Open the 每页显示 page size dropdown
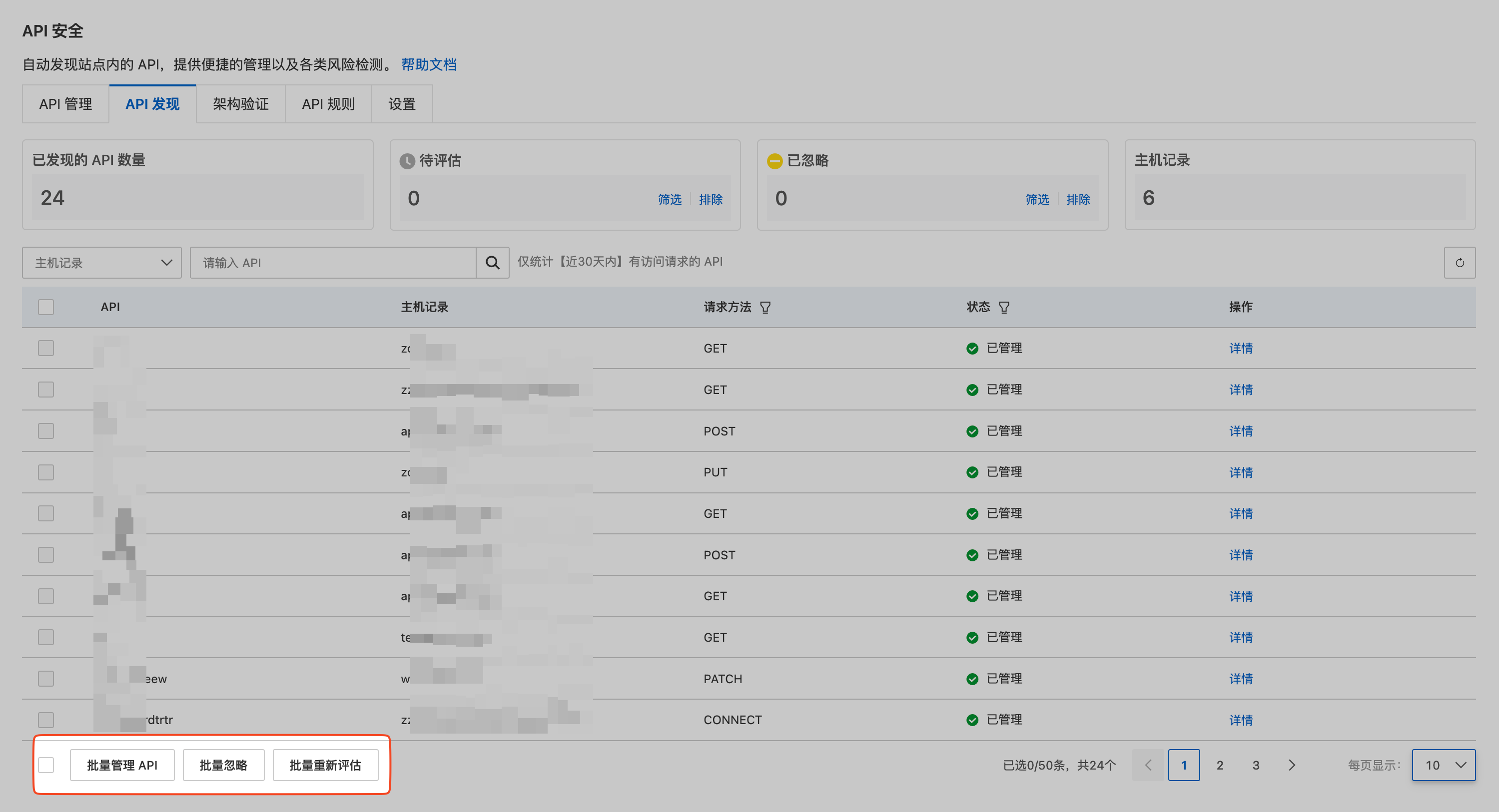The width and height of the screenshot is (1499, 812). (x=1443, y=765)
